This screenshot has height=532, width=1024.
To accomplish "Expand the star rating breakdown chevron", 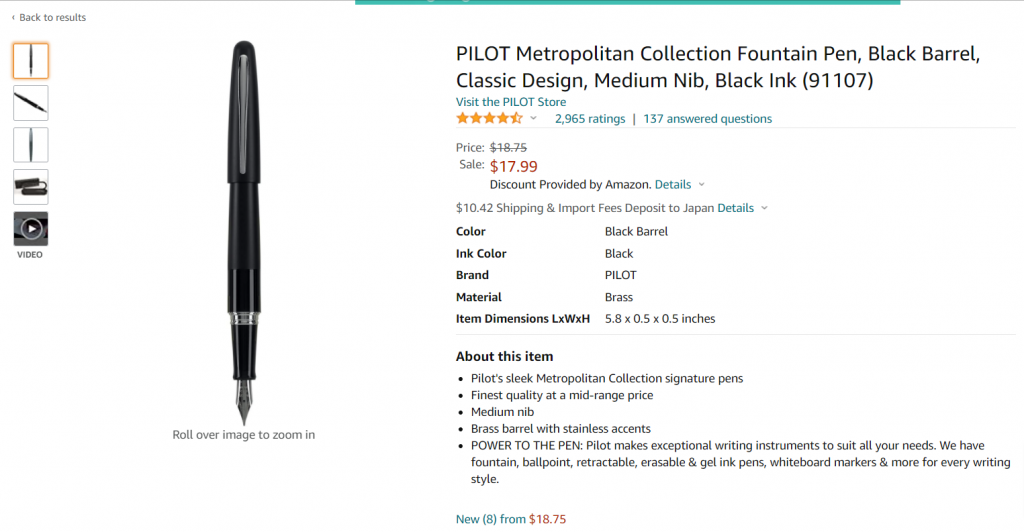I will (x=534, y=118).
